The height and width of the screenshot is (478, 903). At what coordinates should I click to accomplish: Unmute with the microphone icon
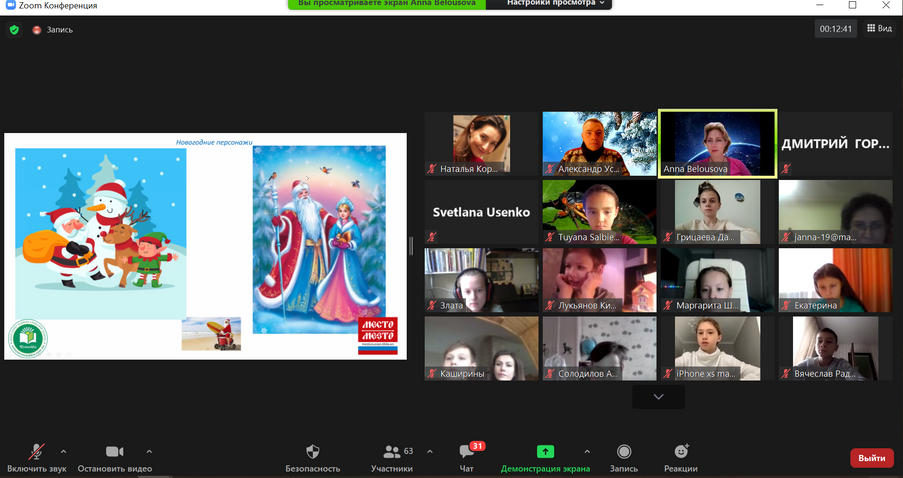click(37, 452)
